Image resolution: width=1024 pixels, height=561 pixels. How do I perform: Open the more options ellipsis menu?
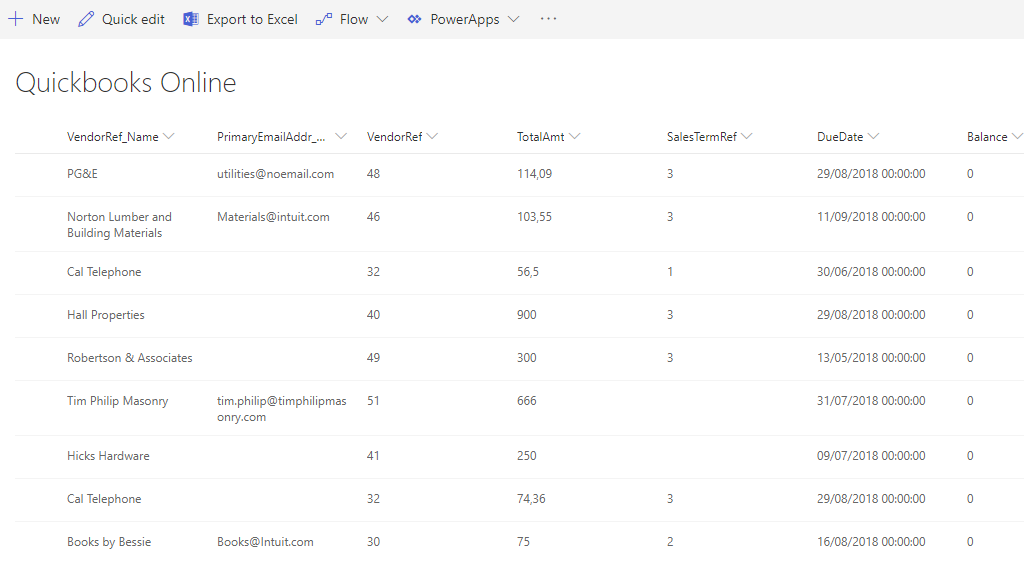(548, 19)
